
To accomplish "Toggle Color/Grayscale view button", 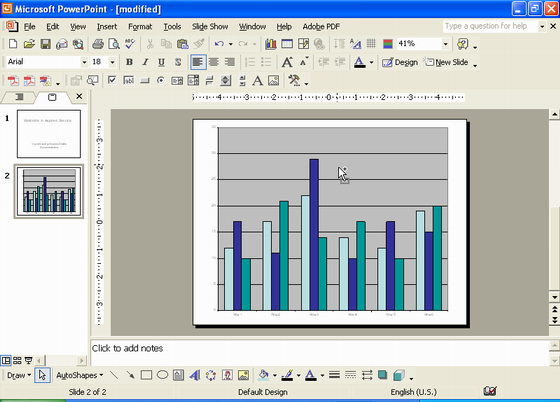I will coord(388,44).
